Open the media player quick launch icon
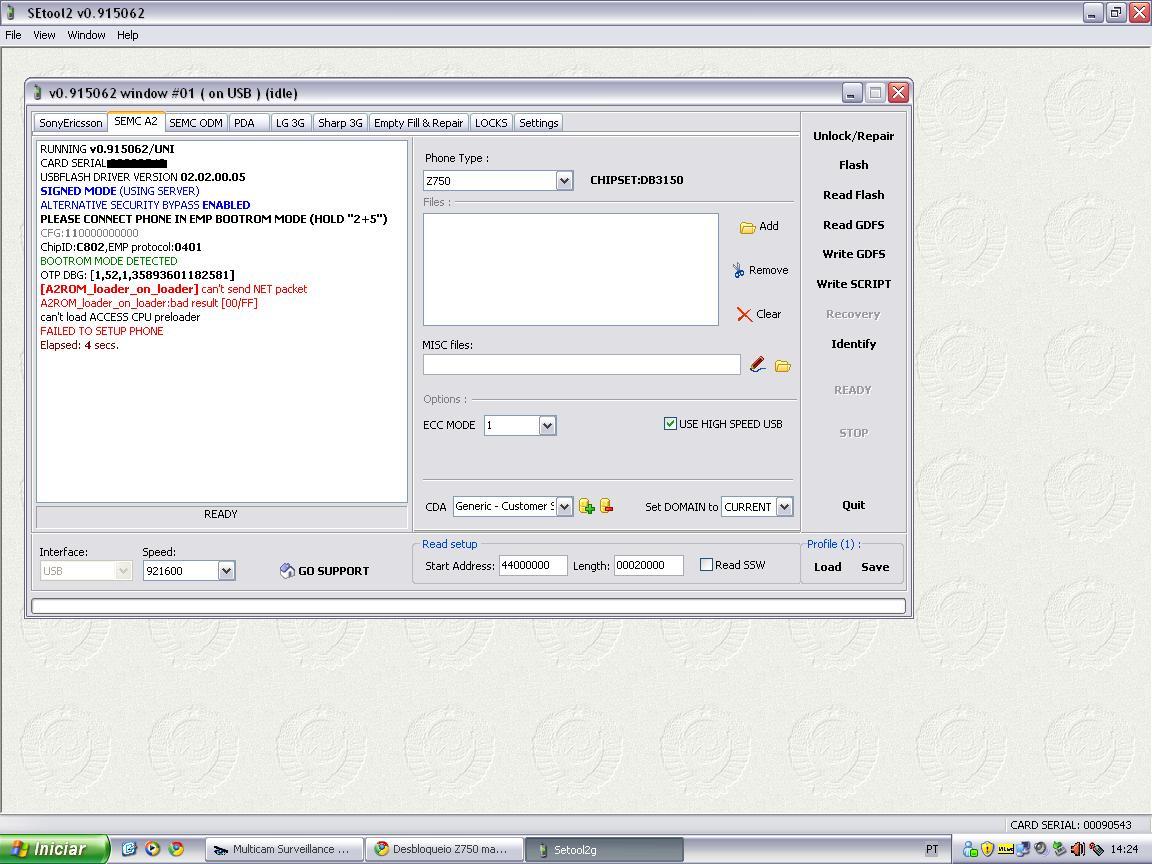Screen dimensions: 1152x864 (x=153, y=849)
